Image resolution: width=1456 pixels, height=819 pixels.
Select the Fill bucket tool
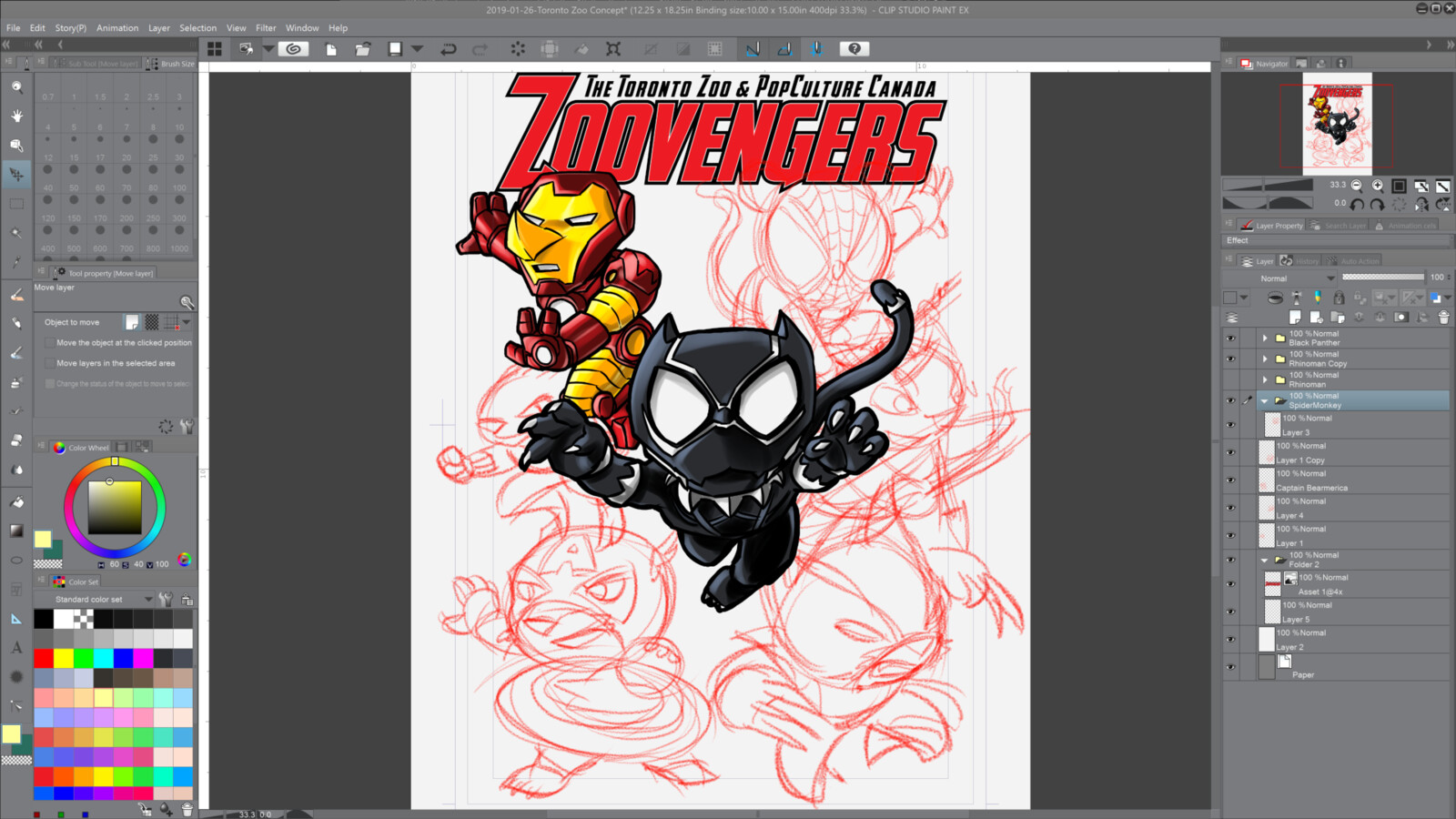tap(16, 501)
